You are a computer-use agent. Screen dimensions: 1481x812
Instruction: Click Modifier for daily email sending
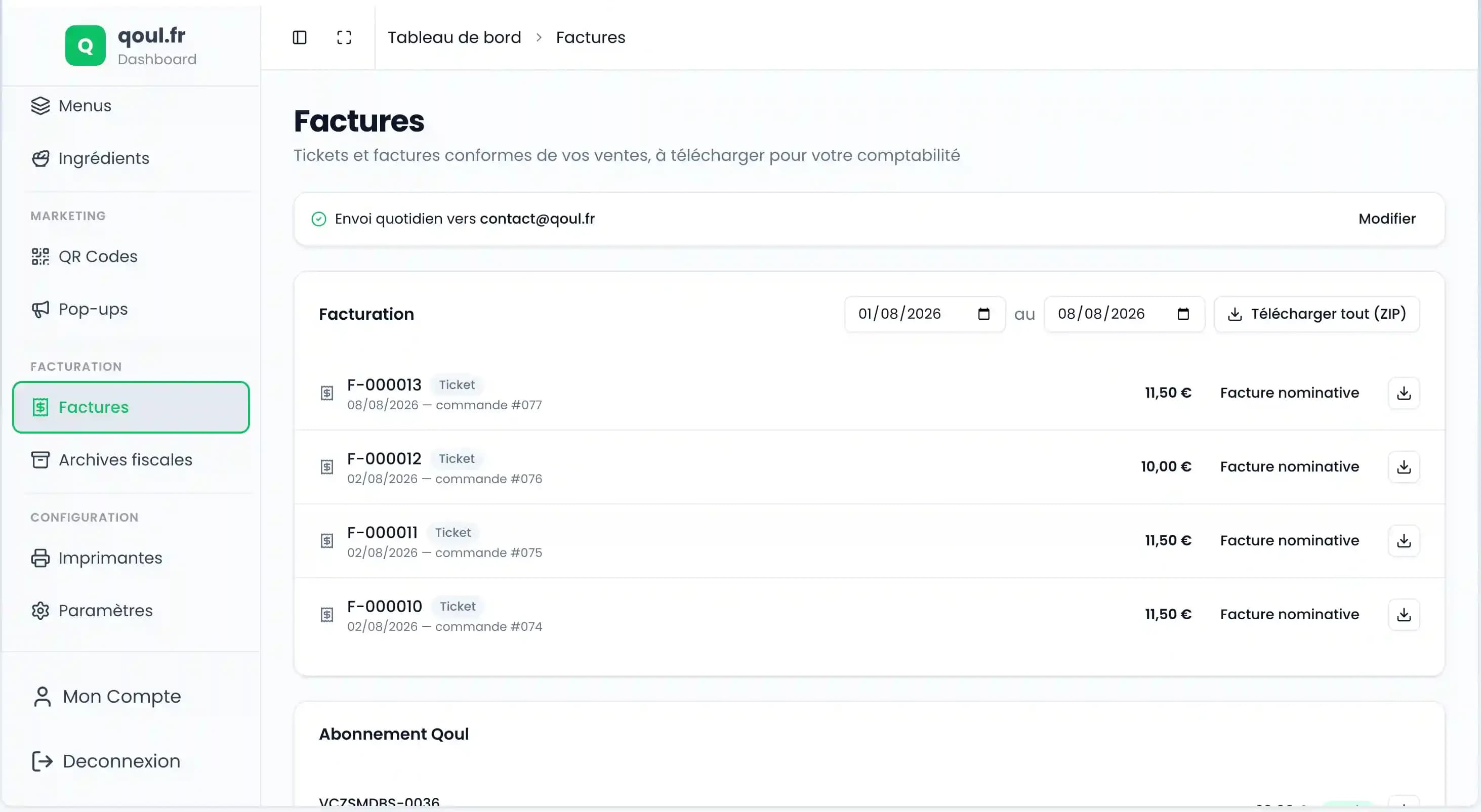(x=1387, y=219)
